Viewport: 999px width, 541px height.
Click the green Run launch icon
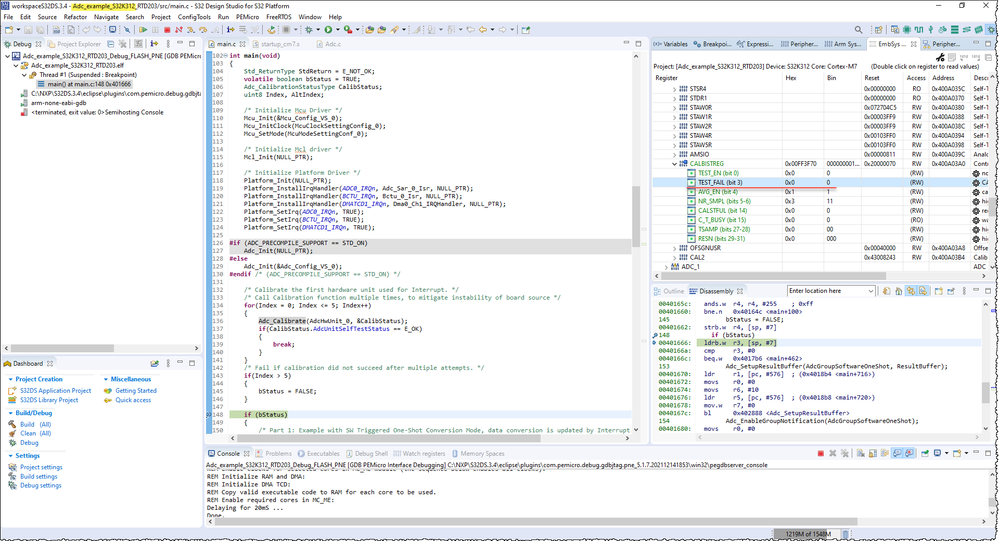point(328,30)
